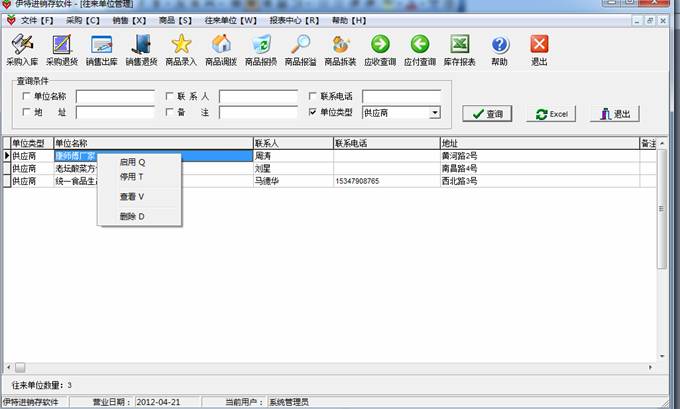
Task: Click the Excel export button
Action: point(551,114)
